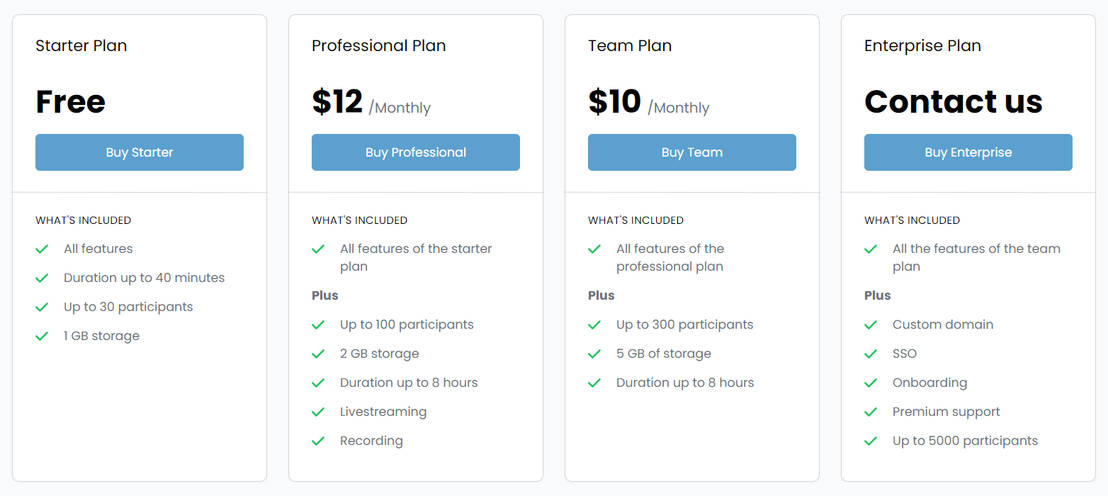Click checkmark beside Up to 100 participants
1108x496 pixels.
(318, 325)
